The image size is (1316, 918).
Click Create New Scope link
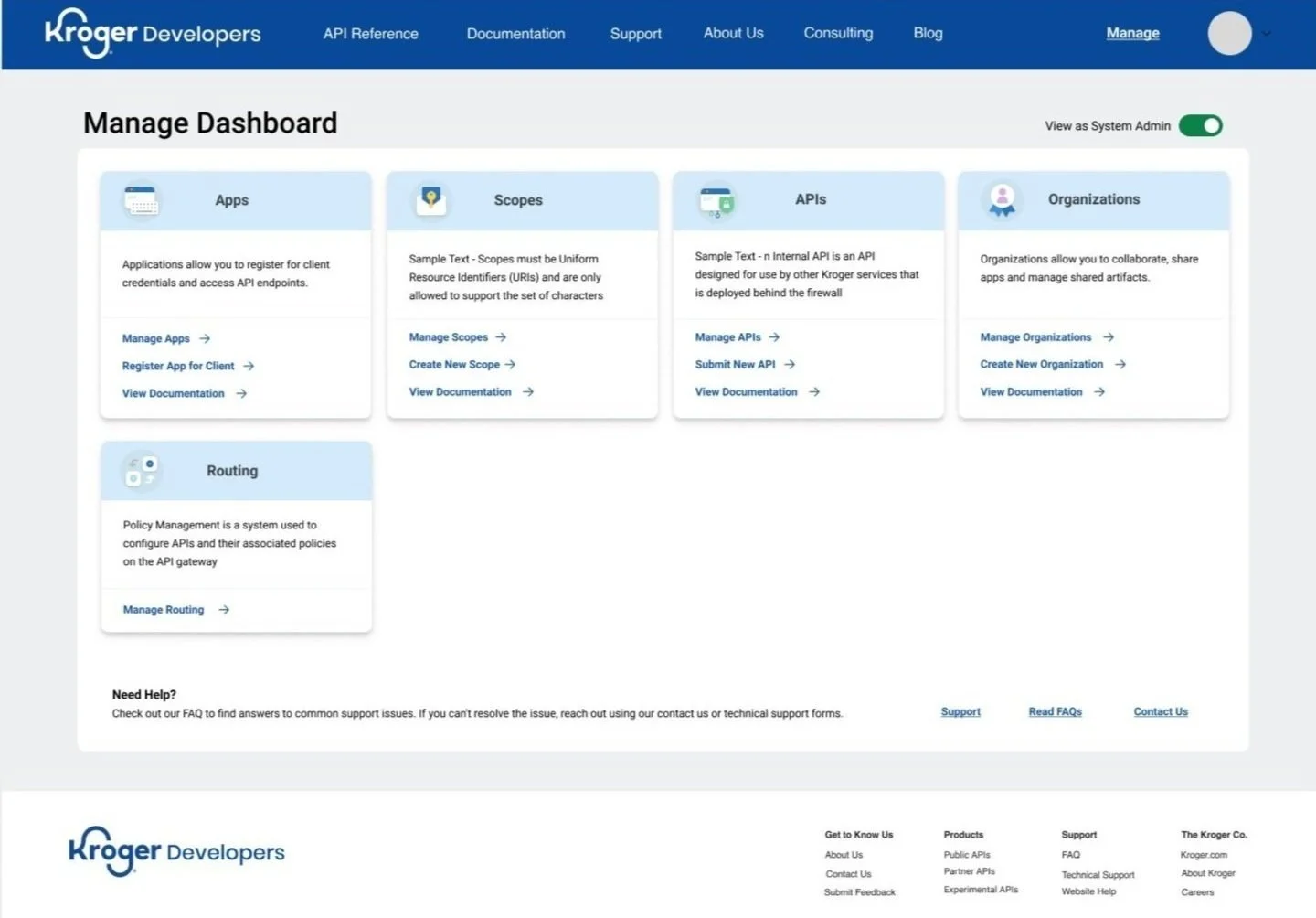tap(454, 364)
